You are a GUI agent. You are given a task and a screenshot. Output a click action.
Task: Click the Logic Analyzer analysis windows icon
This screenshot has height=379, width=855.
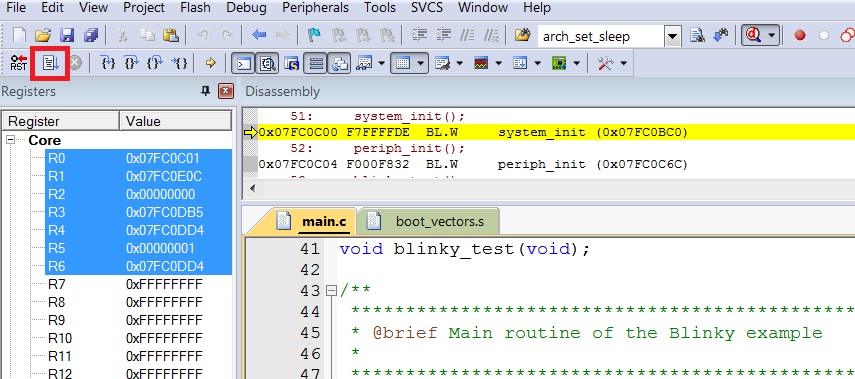click(481, 64)
